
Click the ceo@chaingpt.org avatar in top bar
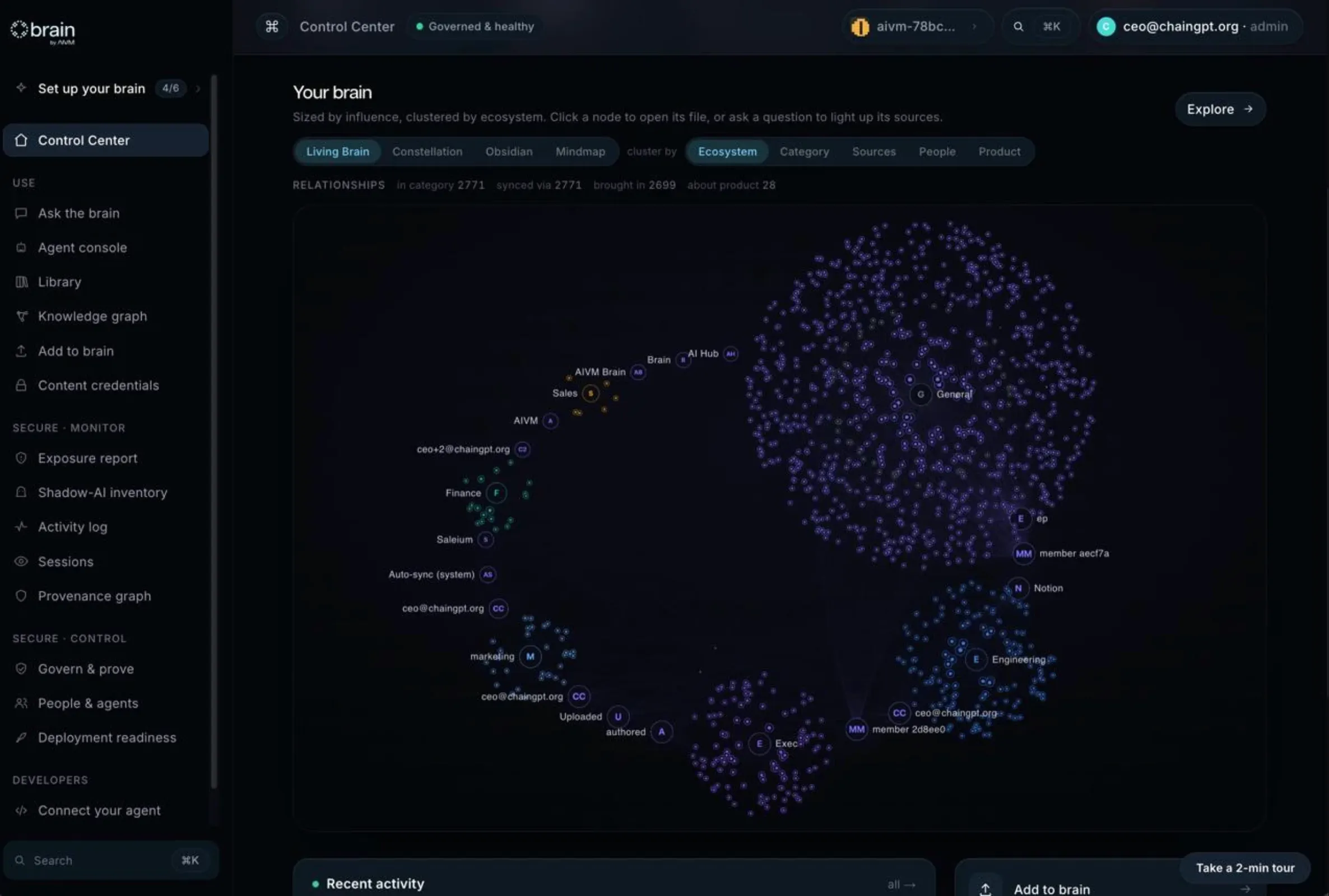1106,26
